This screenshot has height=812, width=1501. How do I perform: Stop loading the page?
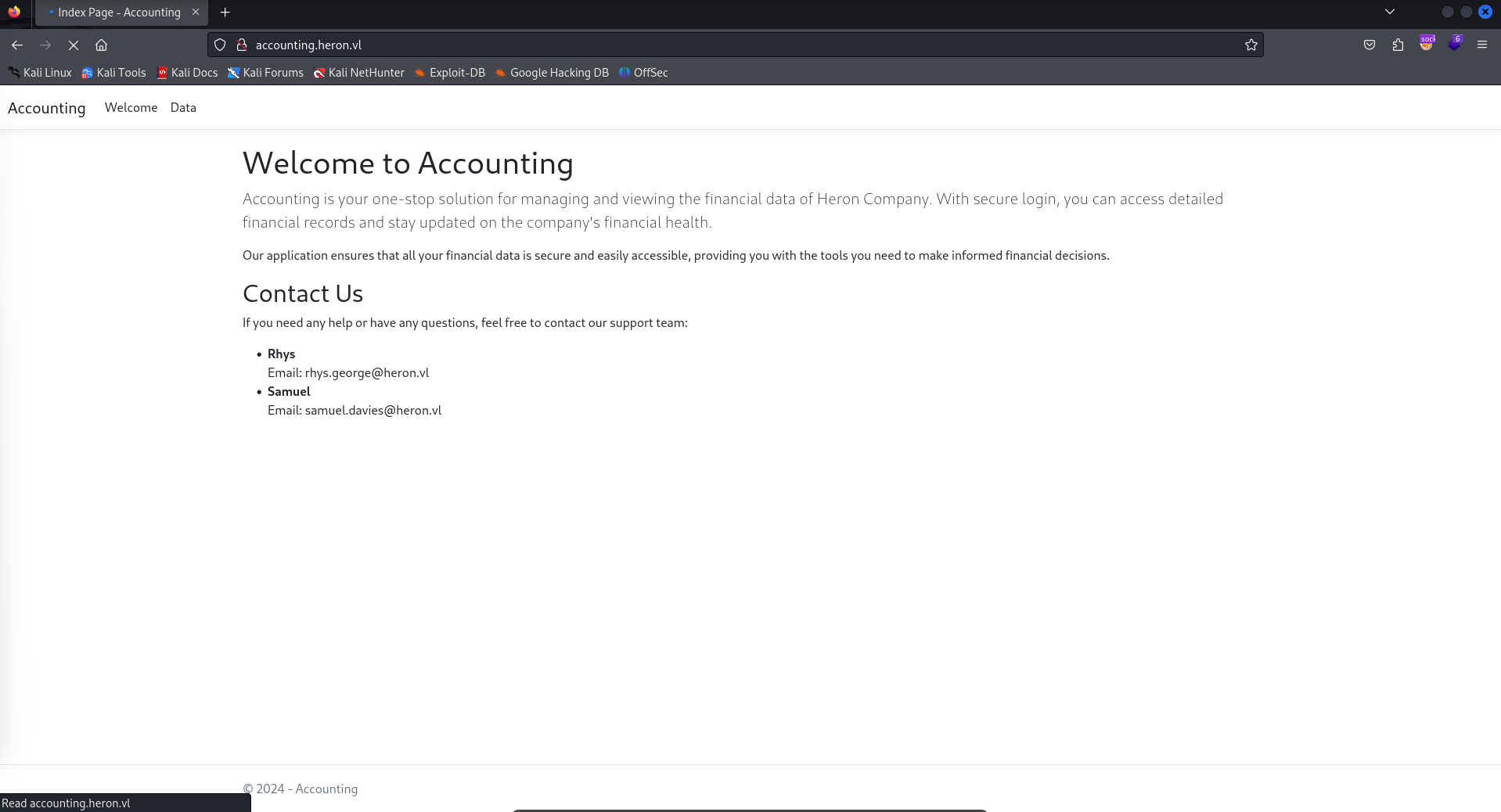coord(74,45)
